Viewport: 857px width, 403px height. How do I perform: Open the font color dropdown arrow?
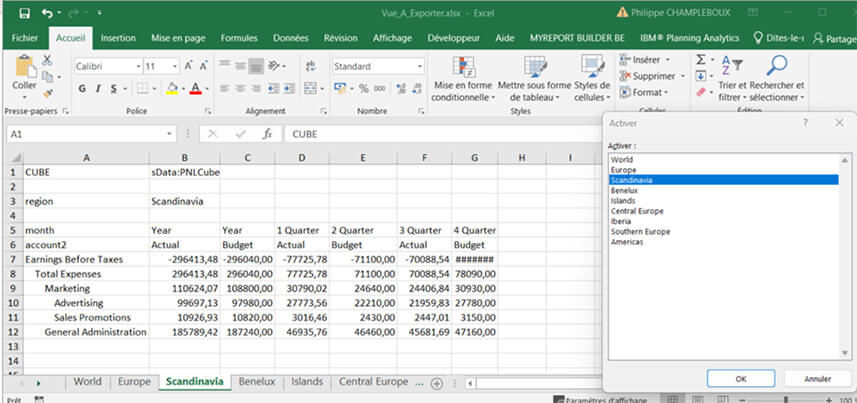coord(207,89)
